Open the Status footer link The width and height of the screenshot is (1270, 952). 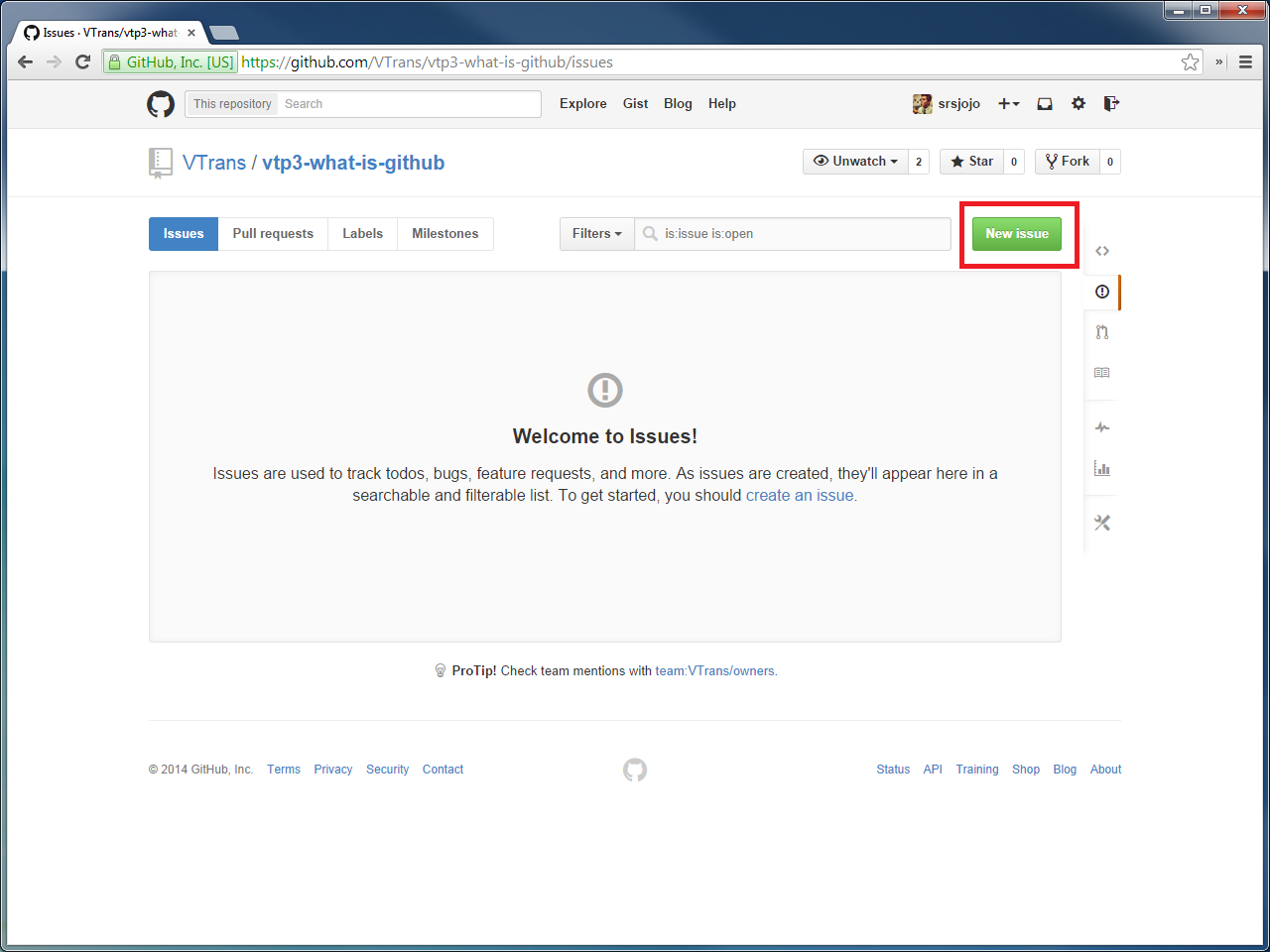[x=893, y=770]
